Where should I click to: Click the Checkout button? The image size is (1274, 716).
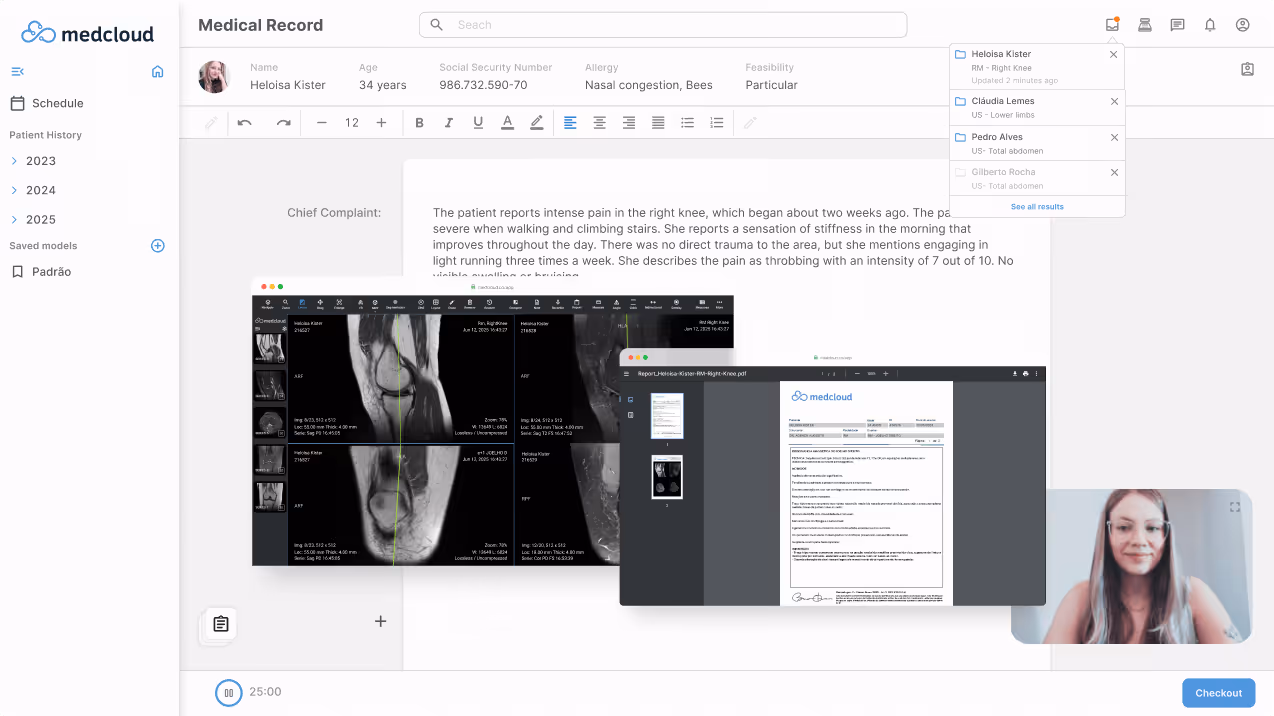tap(1218, 692)
